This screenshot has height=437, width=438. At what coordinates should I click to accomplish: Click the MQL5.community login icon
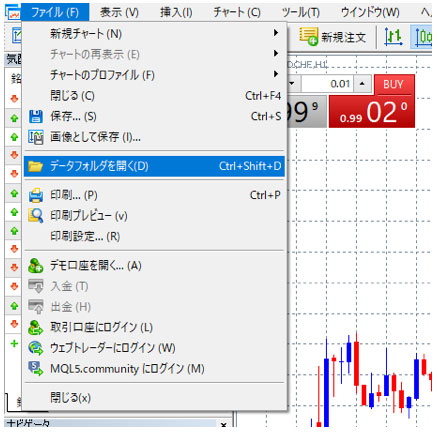pos(36,369)
